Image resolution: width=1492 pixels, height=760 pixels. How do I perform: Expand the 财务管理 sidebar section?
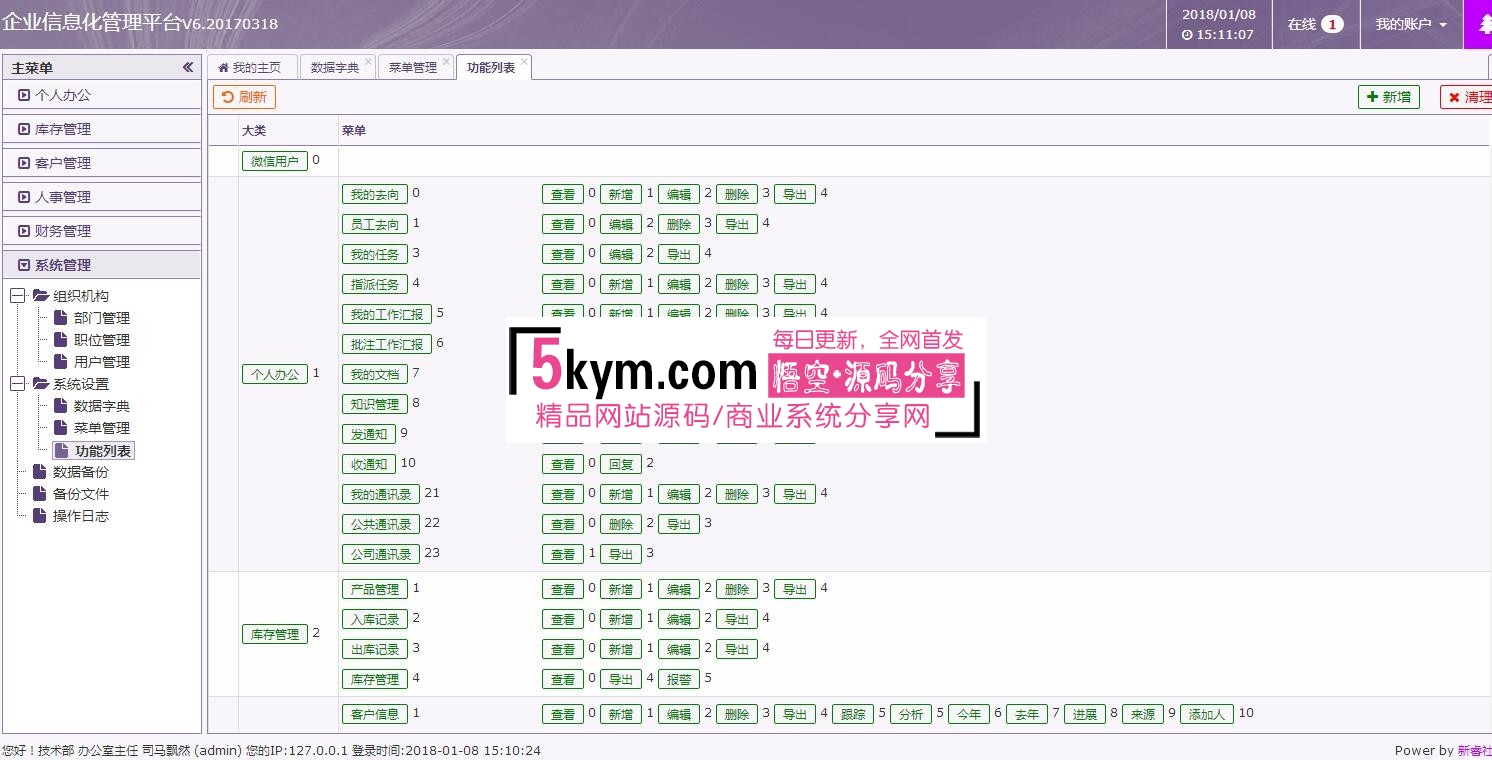click(102, 231)
